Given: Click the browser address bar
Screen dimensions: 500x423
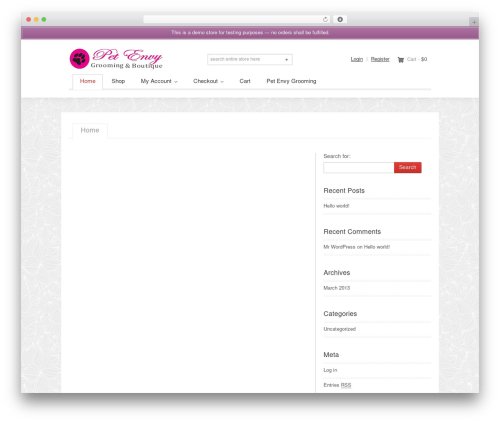Looking at the screenshot, I should pos(237,19).
